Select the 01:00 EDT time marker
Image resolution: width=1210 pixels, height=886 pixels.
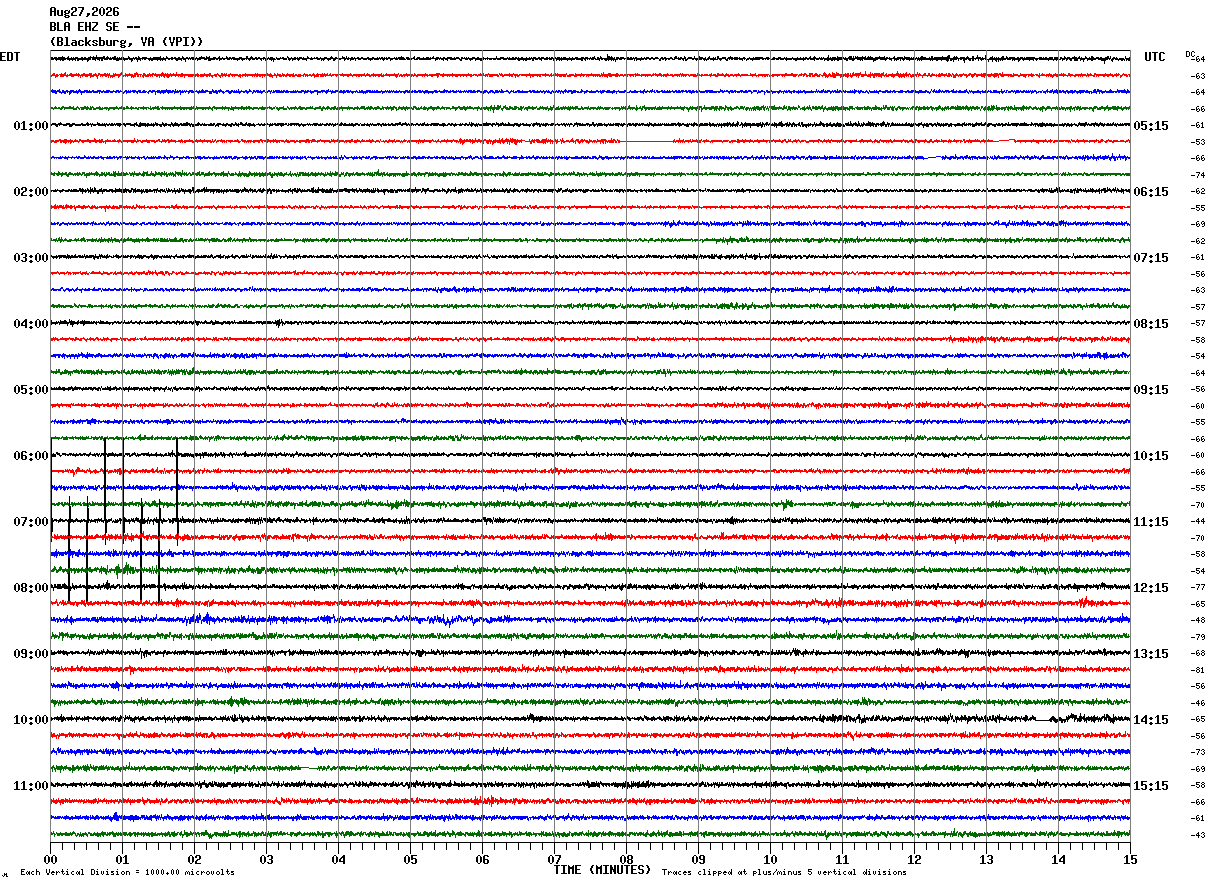(x=31, y=126)
